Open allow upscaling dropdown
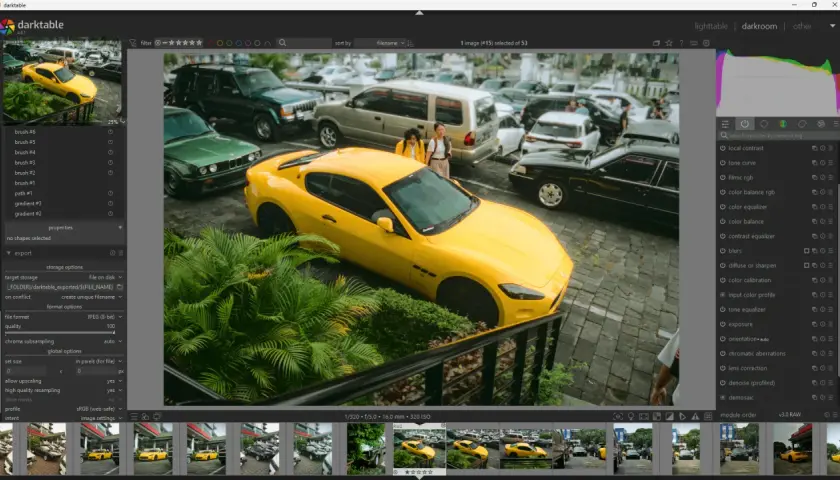The width and height of the screenshot is (840, 480). click(x=64, y=381)
